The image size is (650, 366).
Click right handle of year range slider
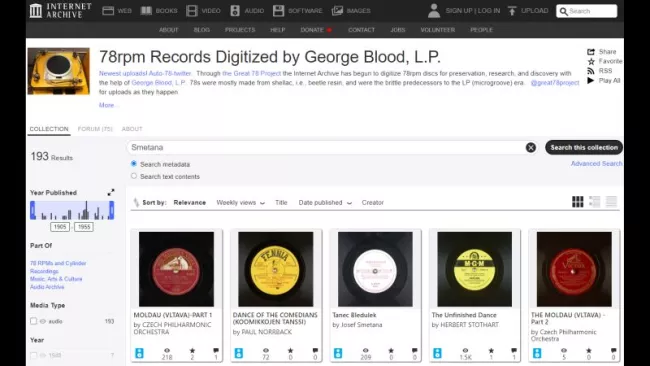[x=111, y=210]
